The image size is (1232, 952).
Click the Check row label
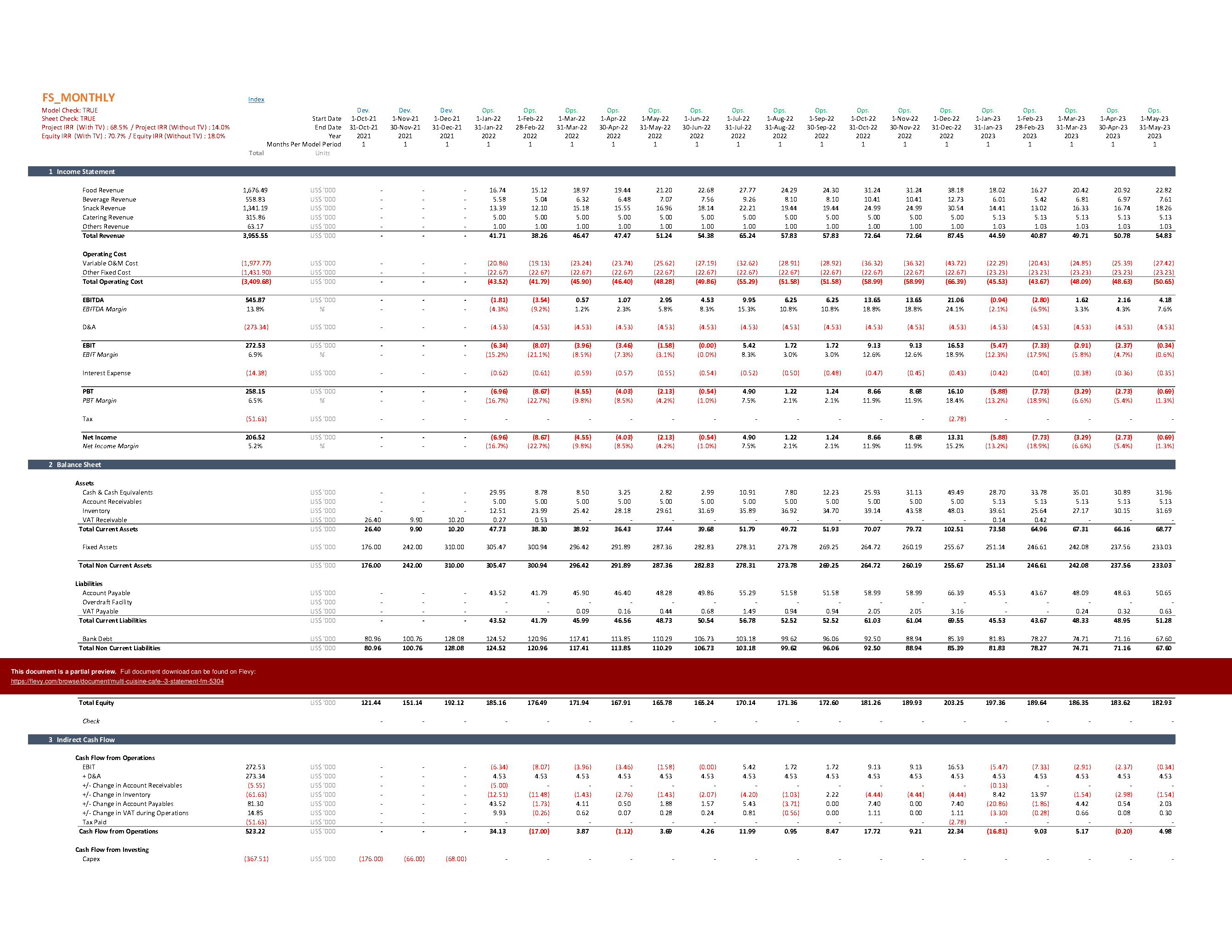[91, 721]
